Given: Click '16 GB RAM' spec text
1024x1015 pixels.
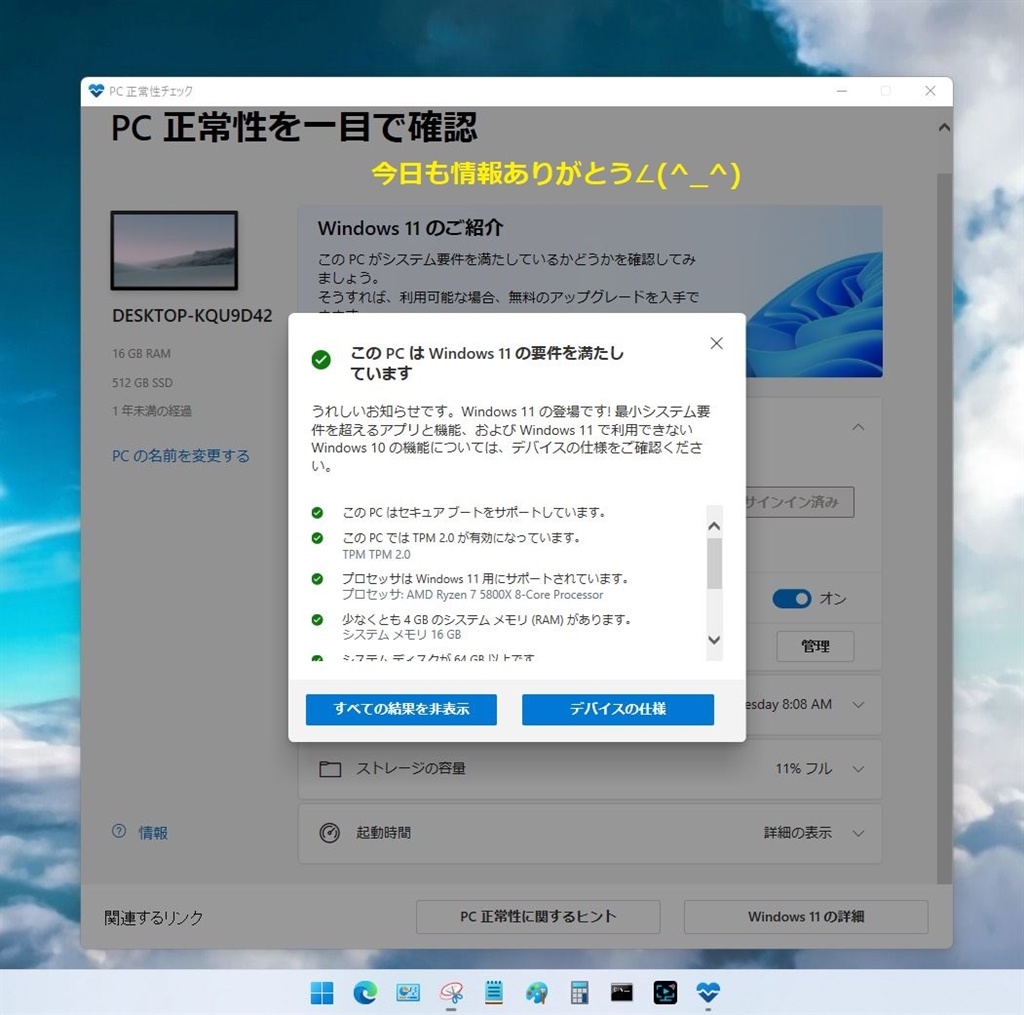Looking at the screenshot, I should point(141,353).
